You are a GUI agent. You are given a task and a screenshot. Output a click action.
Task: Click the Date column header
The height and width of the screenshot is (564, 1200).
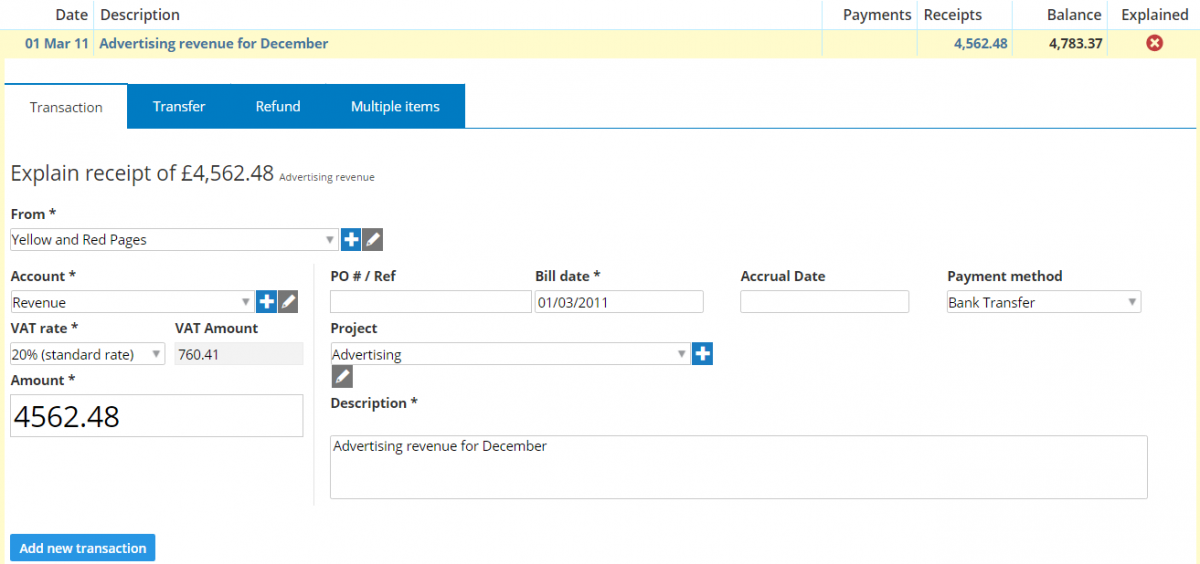pos(71,15)
